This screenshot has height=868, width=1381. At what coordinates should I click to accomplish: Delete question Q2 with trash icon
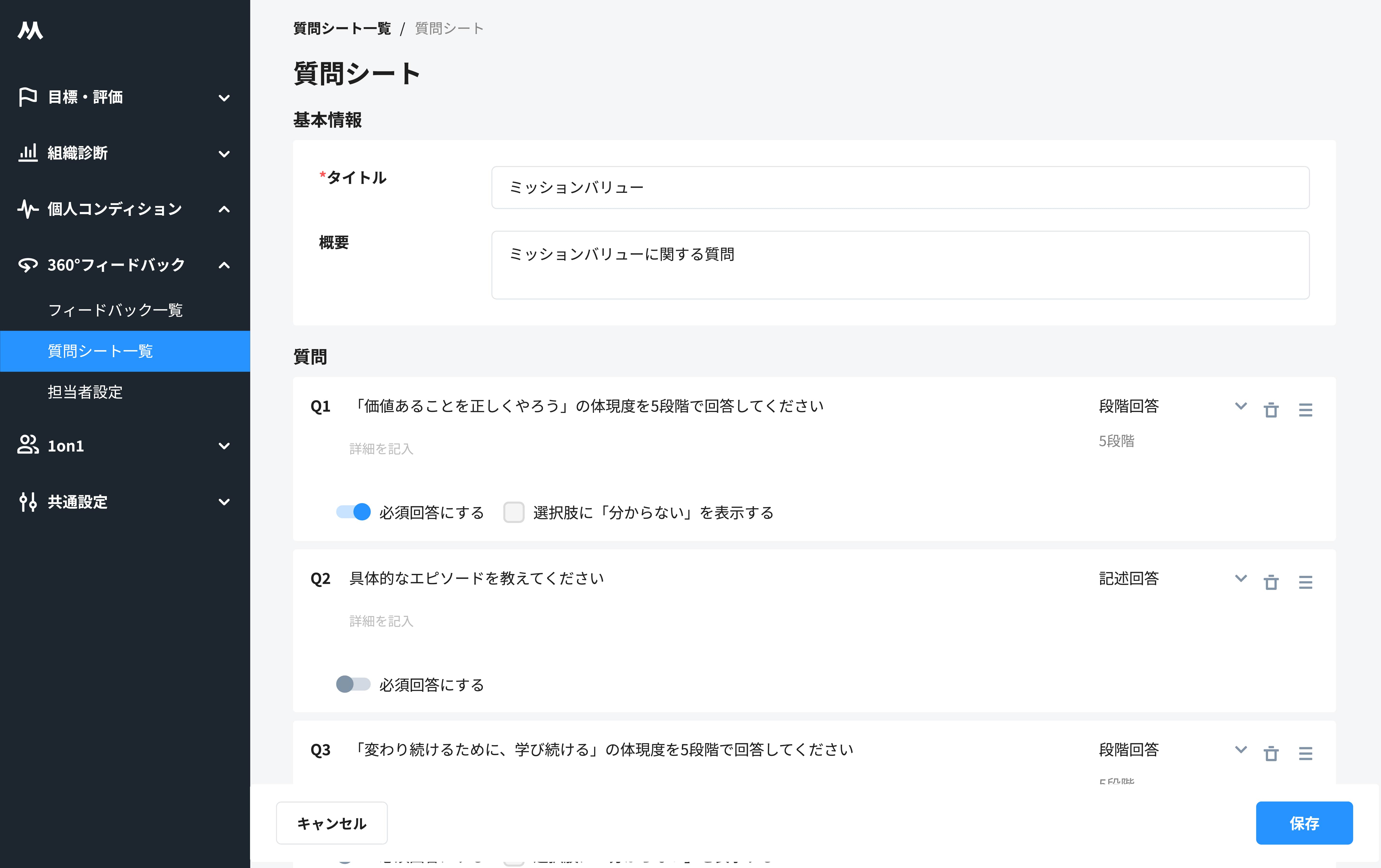pos(1271,582)
